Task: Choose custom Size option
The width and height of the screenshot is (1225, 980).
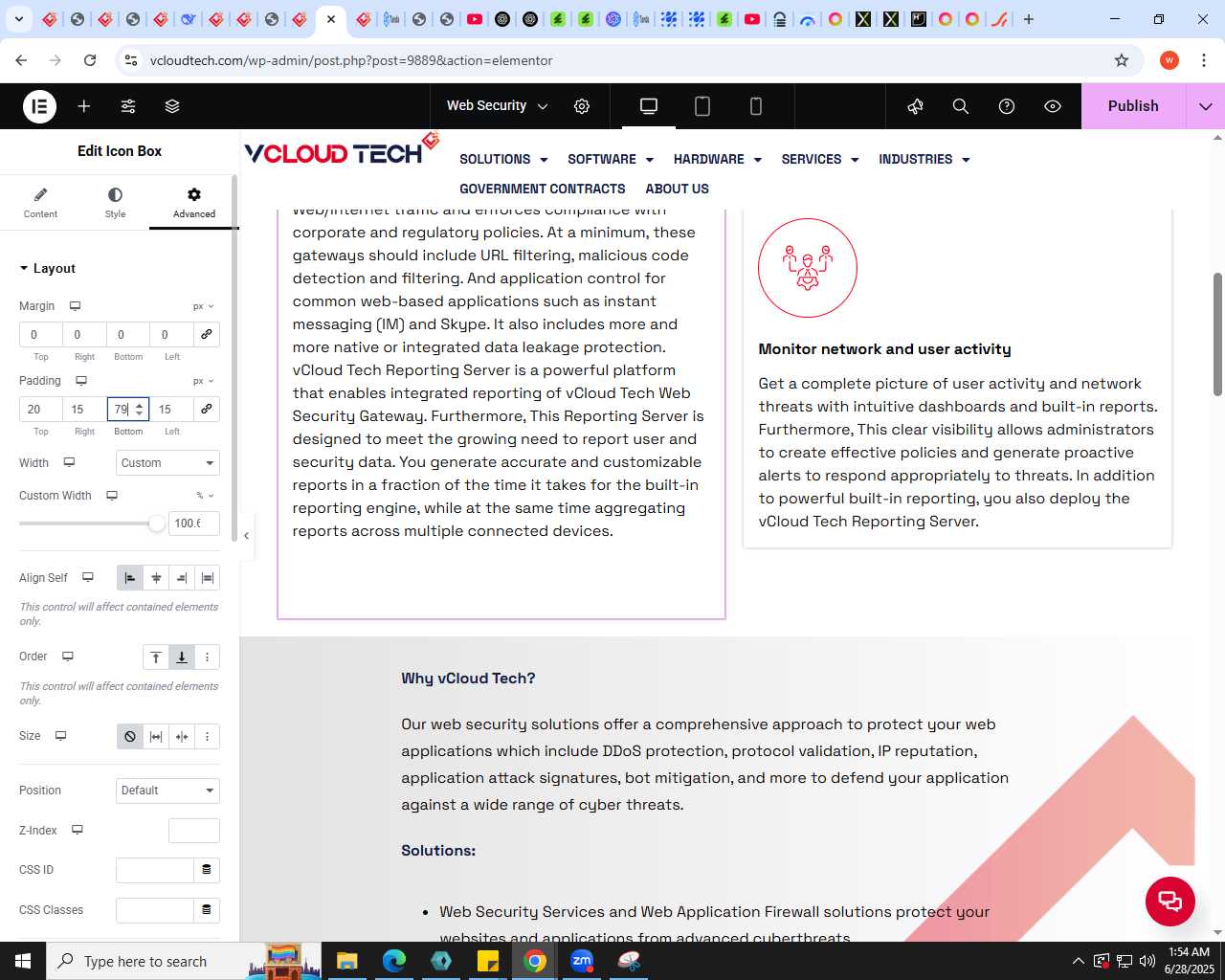Action: (x=208, y=737)
